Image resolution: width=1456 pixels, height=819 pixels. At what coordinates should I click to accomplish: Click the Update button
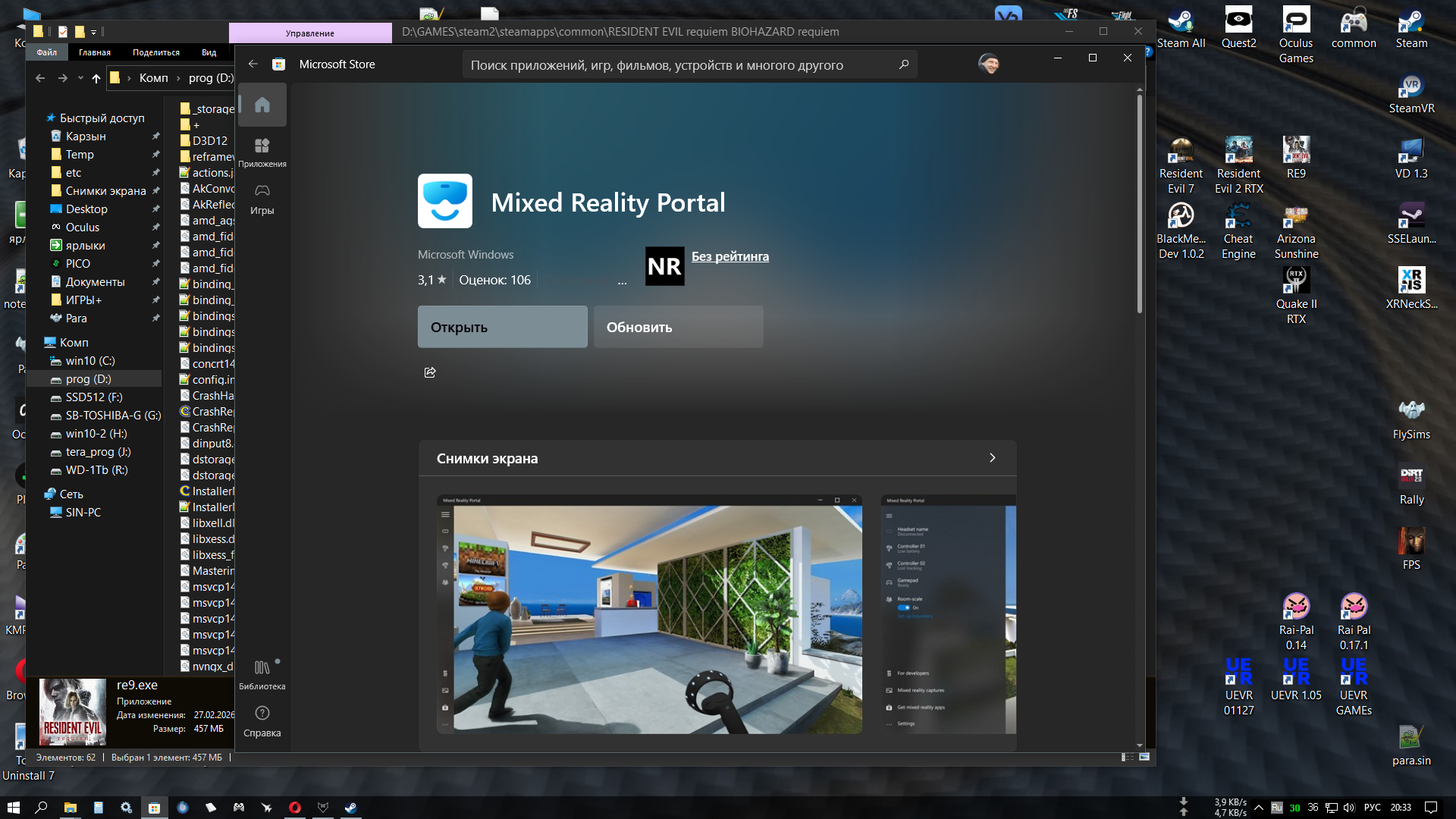(x=678, y=327)
